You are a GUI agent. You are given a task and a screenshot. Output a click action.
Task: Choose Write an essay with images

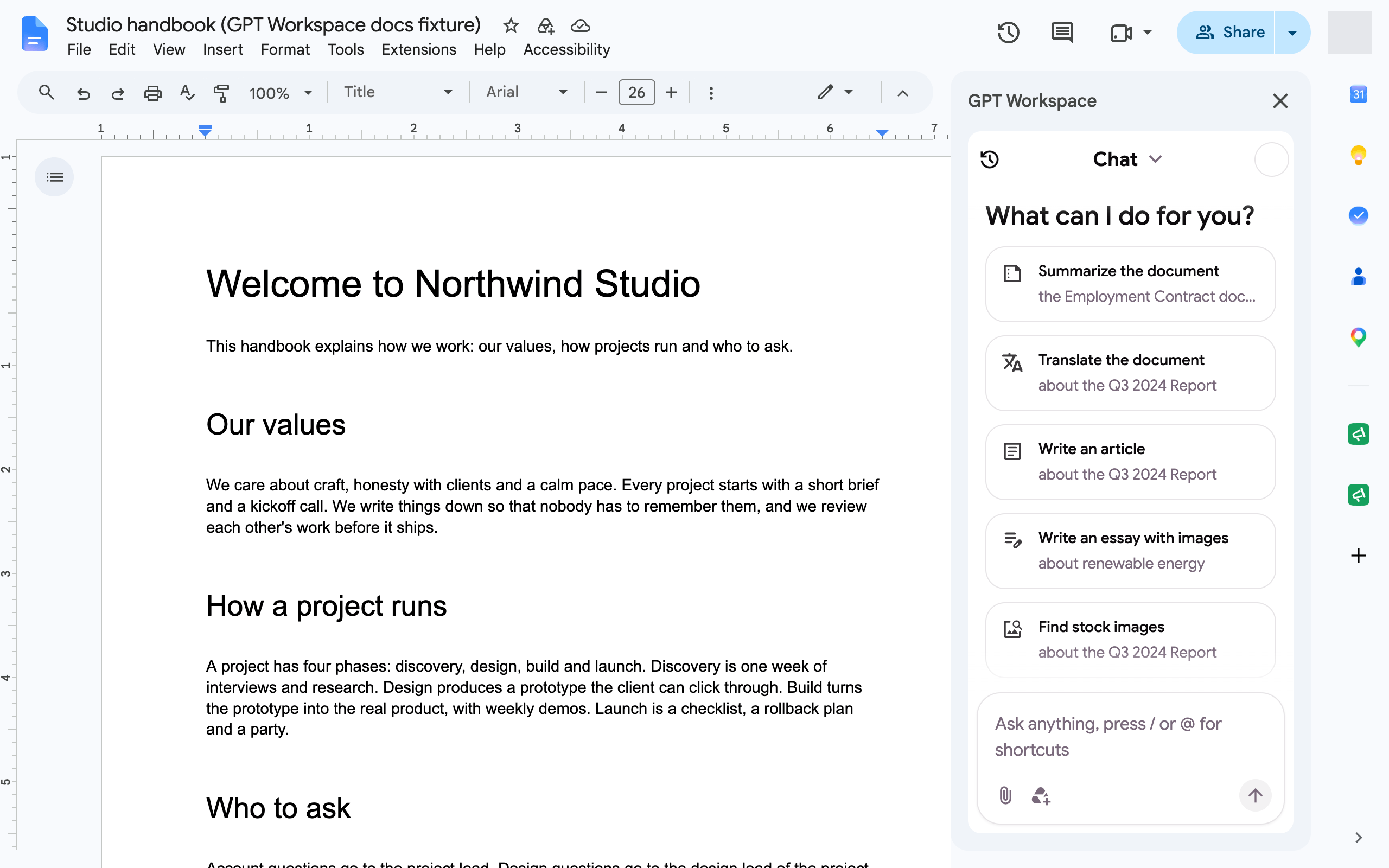[x=1130, y=551]
